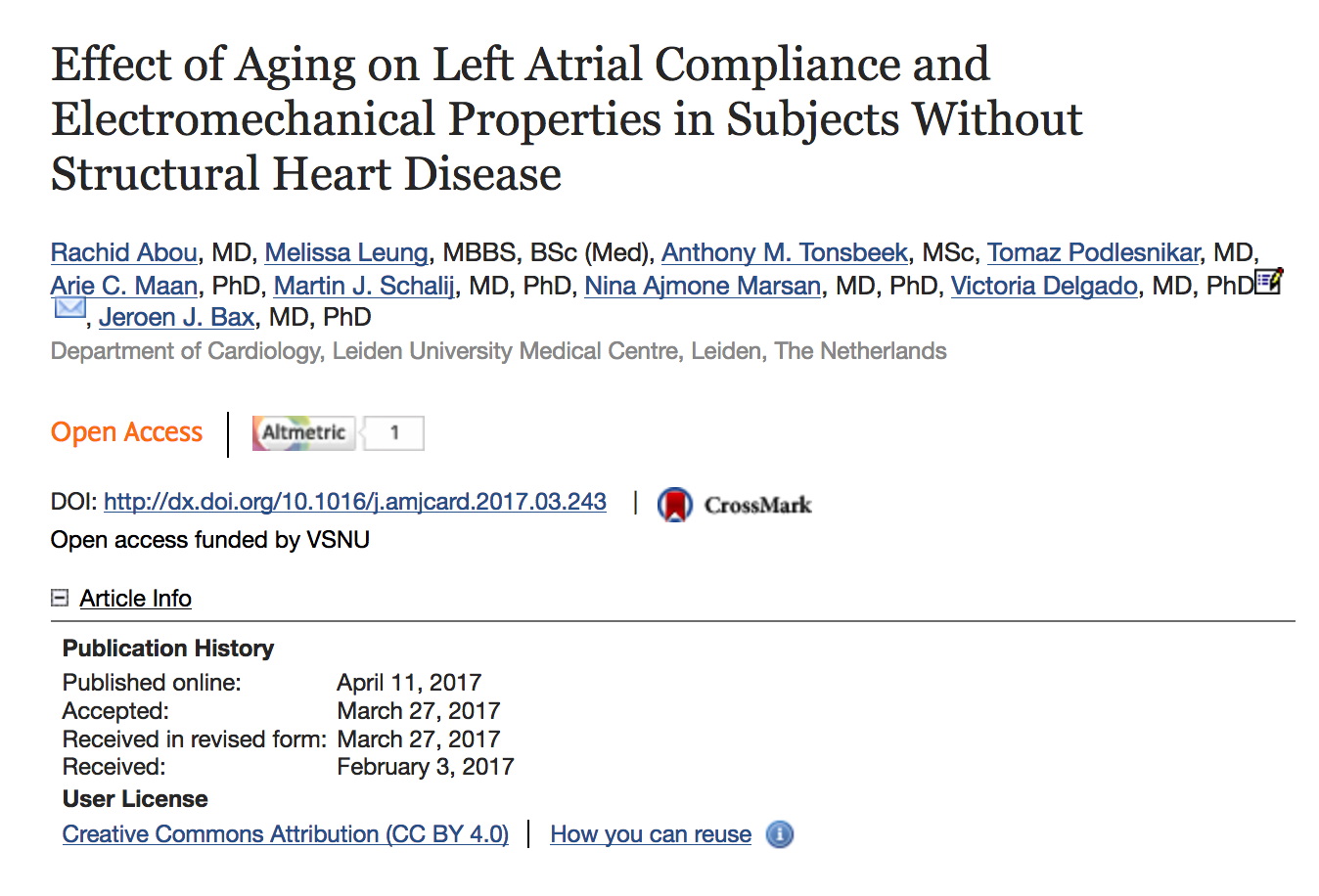Click the Article Info heading link
This screenshot has height=896, width=1319.
(135, 598)
